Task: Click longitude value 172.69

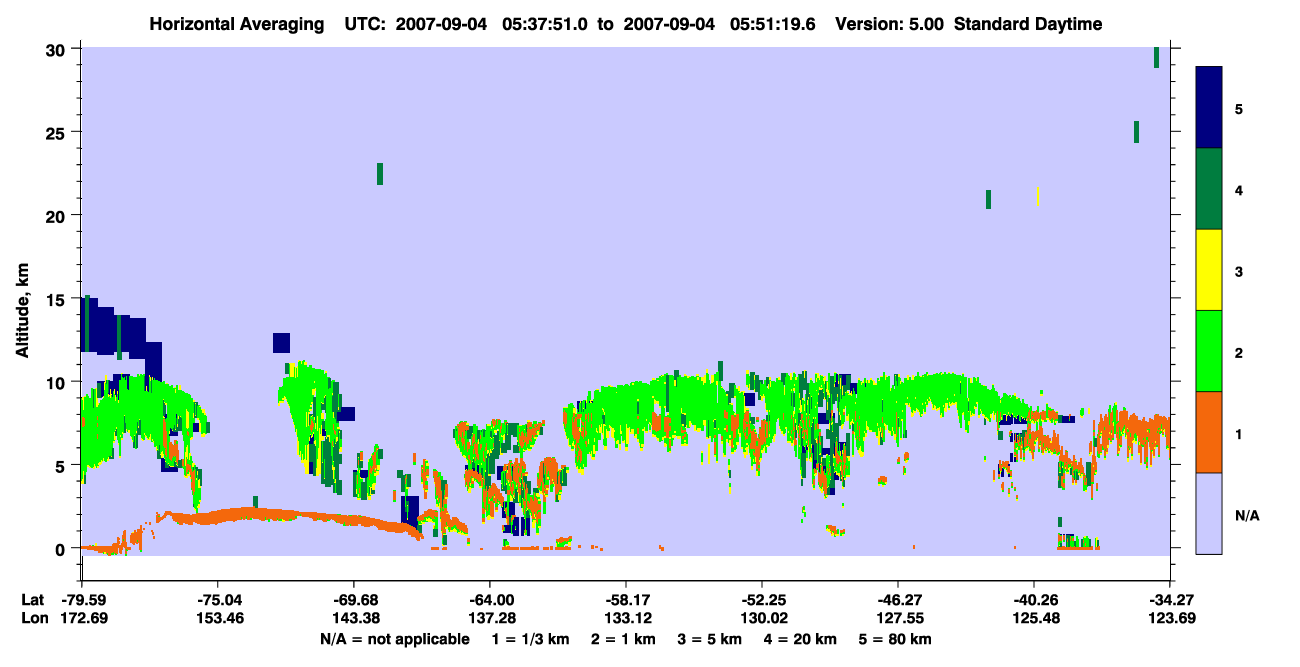Action: [x=84, y=618]
